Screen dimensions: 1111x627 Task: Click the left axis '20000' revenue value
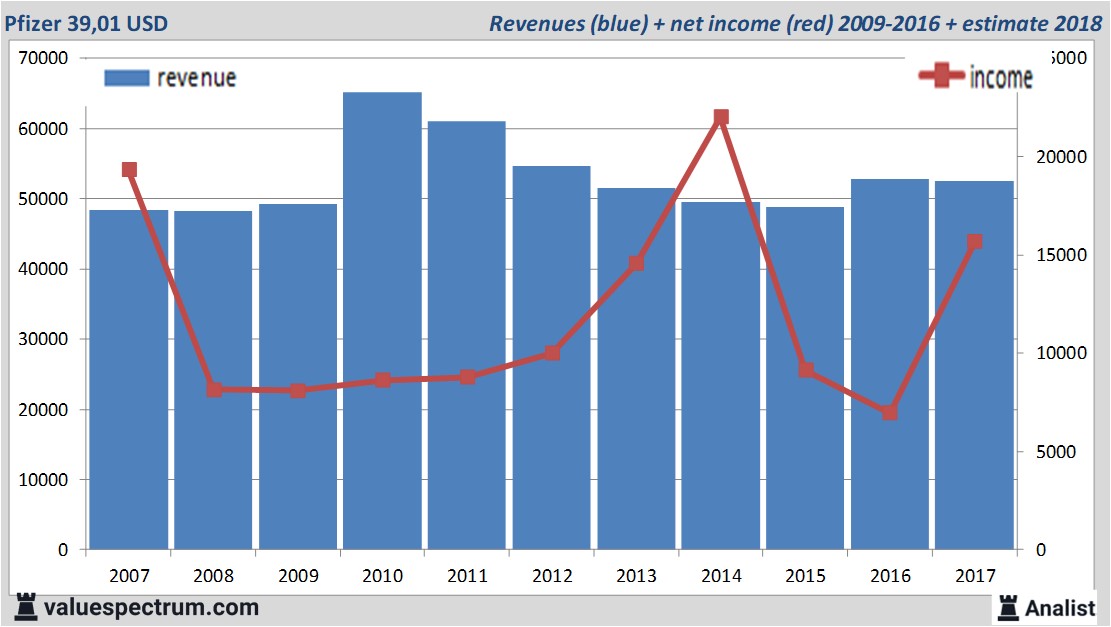point(43,409)
